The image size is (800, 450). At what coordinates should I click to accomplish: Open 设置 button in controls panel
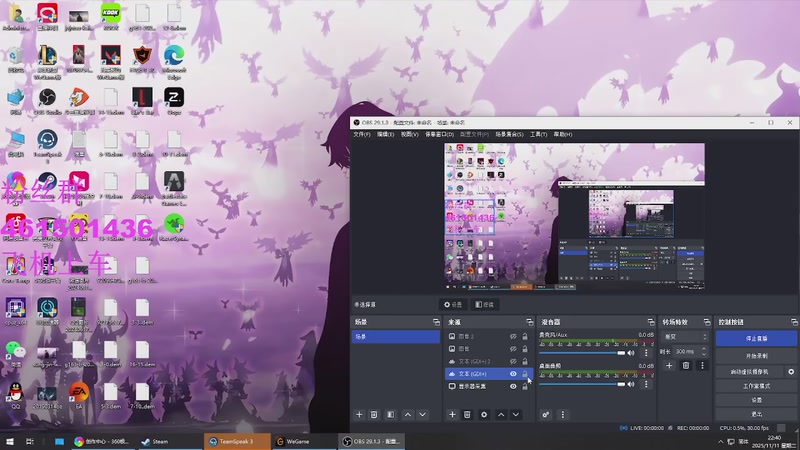756,400
